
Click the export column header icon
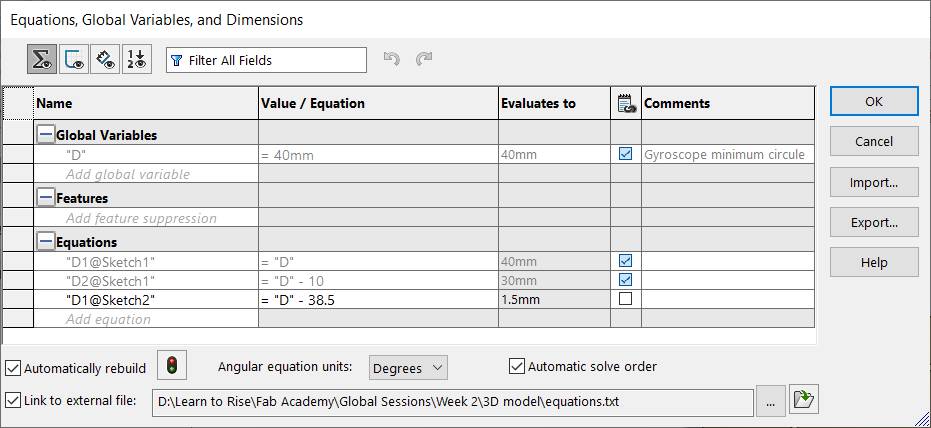(626, 103)
